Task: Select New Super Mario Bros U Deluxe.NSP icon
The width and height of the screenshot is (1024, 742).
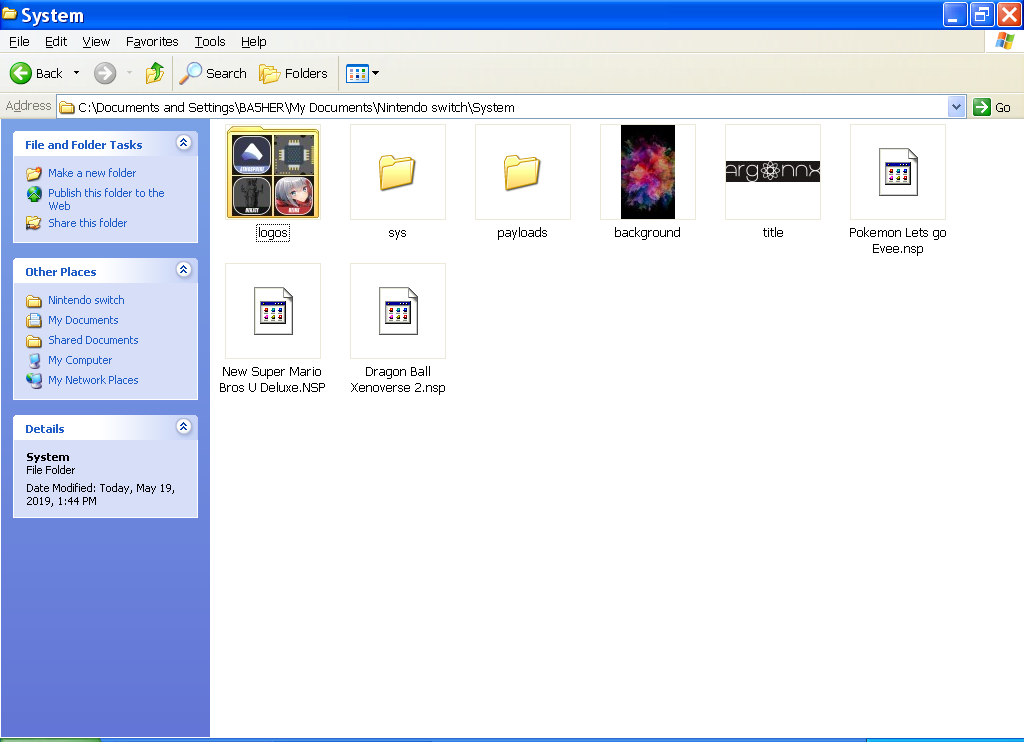Action: (273, 311)
